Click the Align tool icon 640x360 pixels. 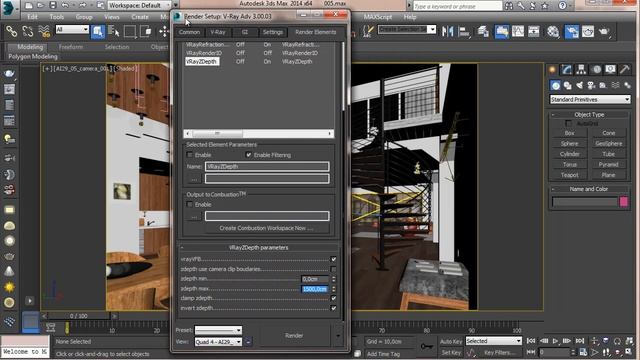[464, 31]
